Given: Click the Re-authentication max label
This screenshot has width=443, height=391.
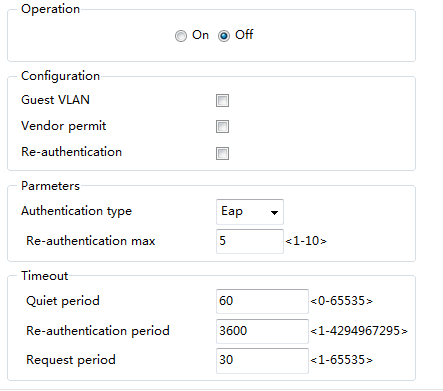Looking at the screenshot, I should (x=91, y=241).
